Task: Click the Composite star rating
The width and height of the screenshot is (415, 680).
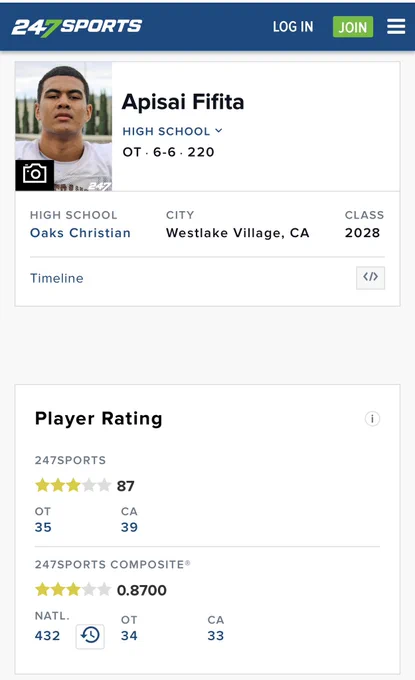Action: pyautogui.click(x=73, y=590)
